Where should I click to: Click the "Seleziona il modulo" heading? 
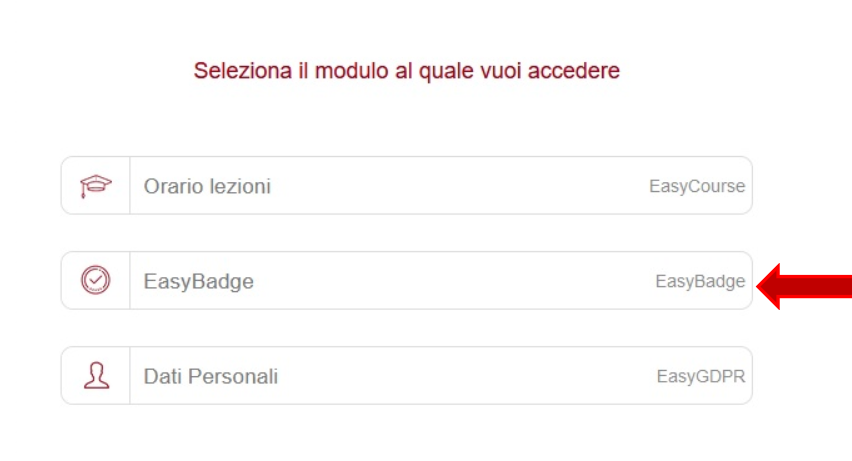[x=406, y=71]
